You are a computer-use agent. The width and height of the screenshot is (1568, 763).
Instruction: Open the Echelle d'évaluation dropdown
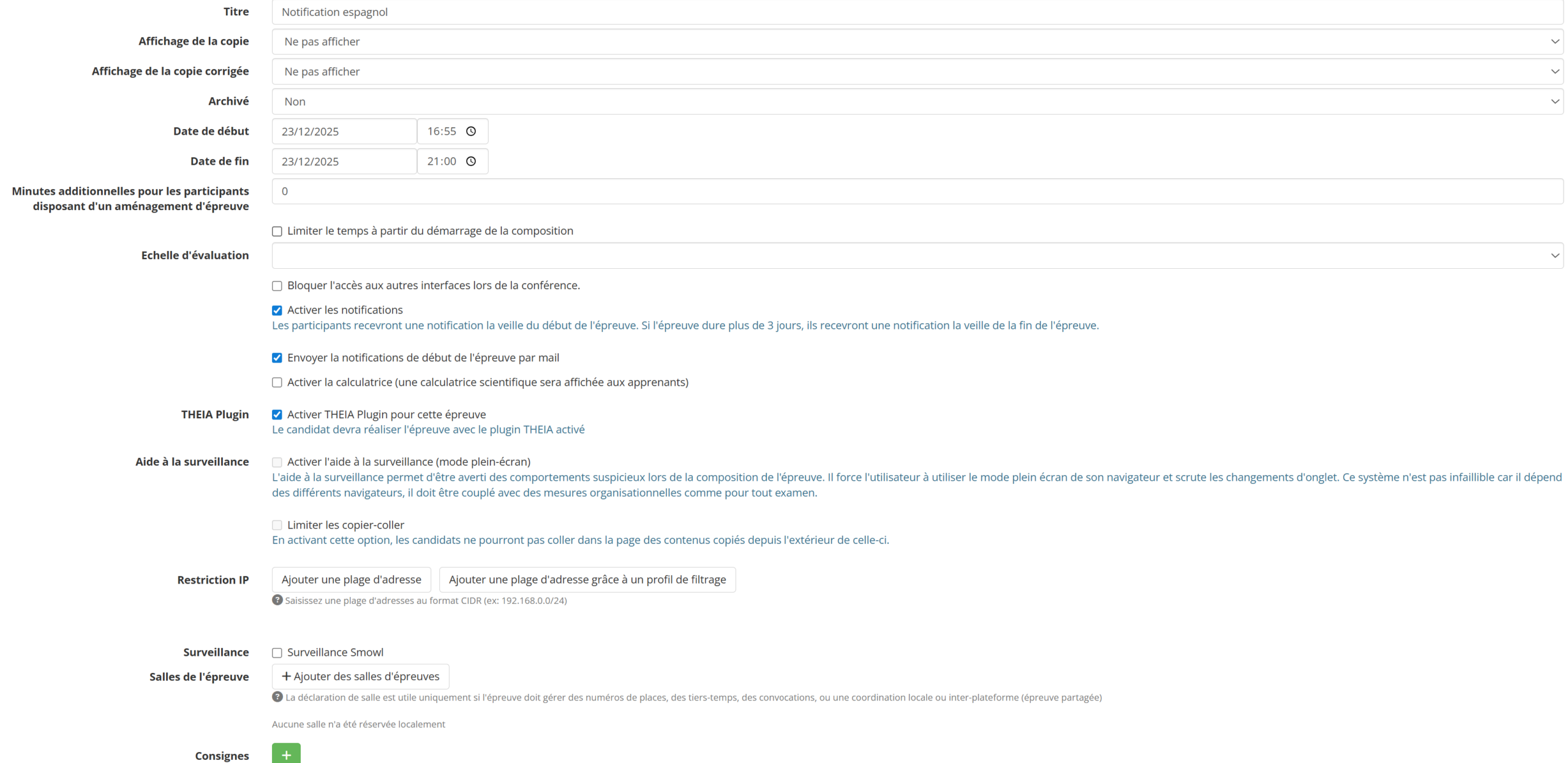(x=917, y=255)
